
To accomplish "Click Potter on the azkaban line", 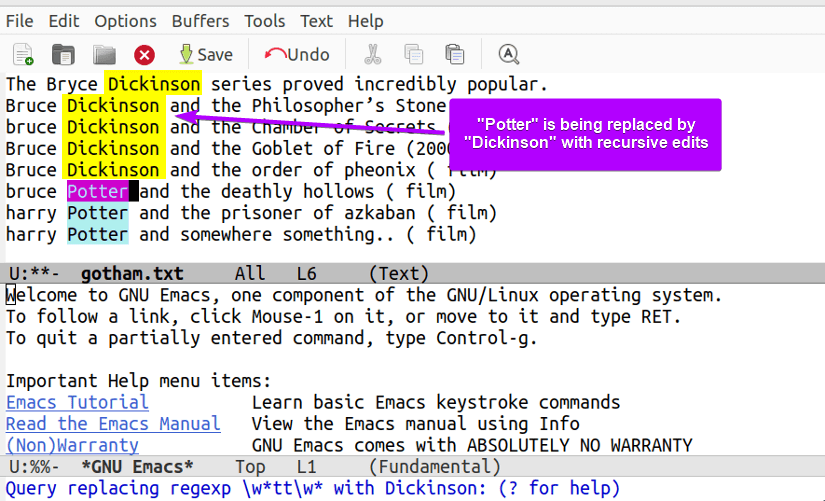I will pos(98,213).
